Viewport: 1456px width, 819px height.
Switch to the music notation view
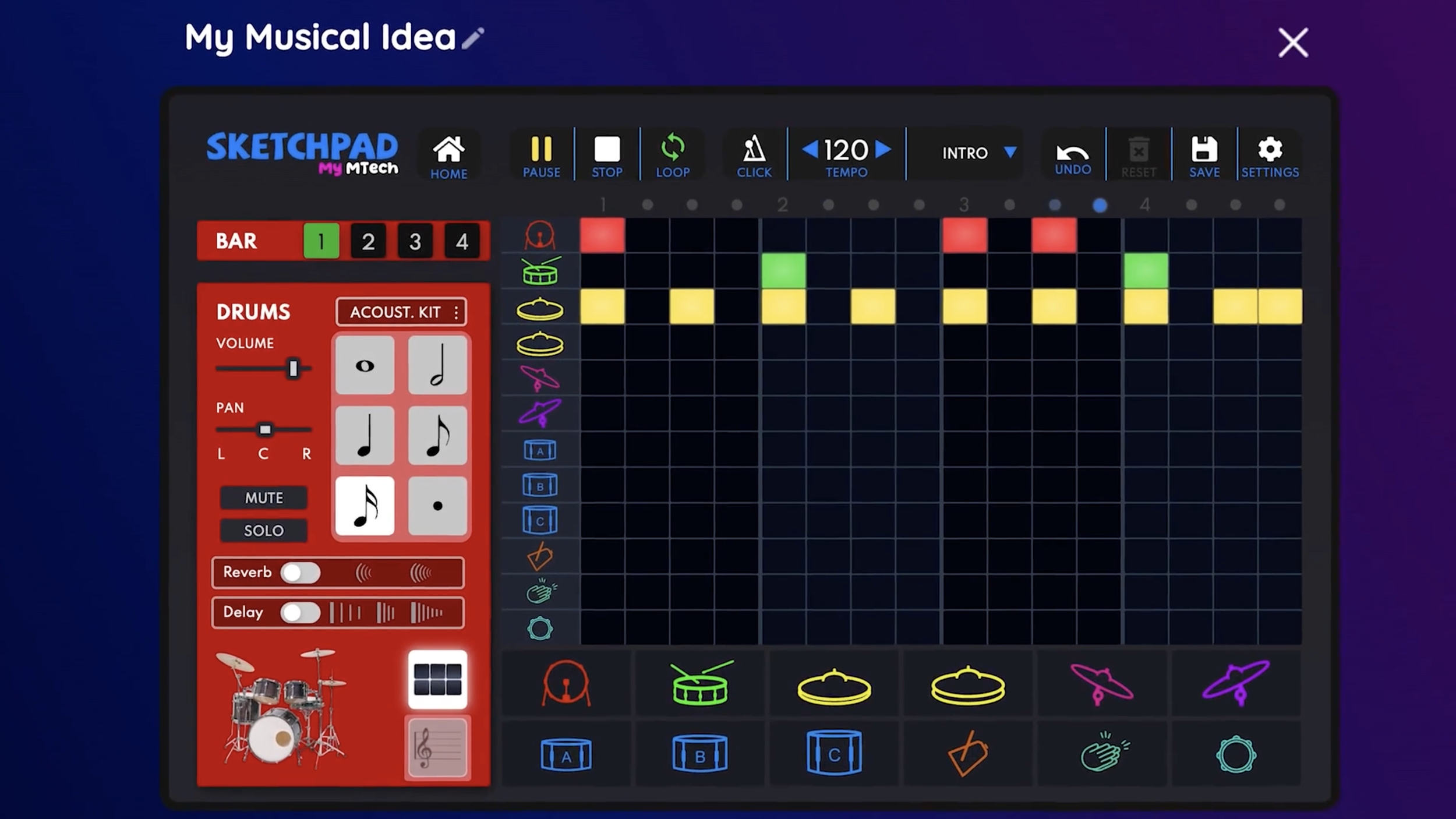click(437, 748)
